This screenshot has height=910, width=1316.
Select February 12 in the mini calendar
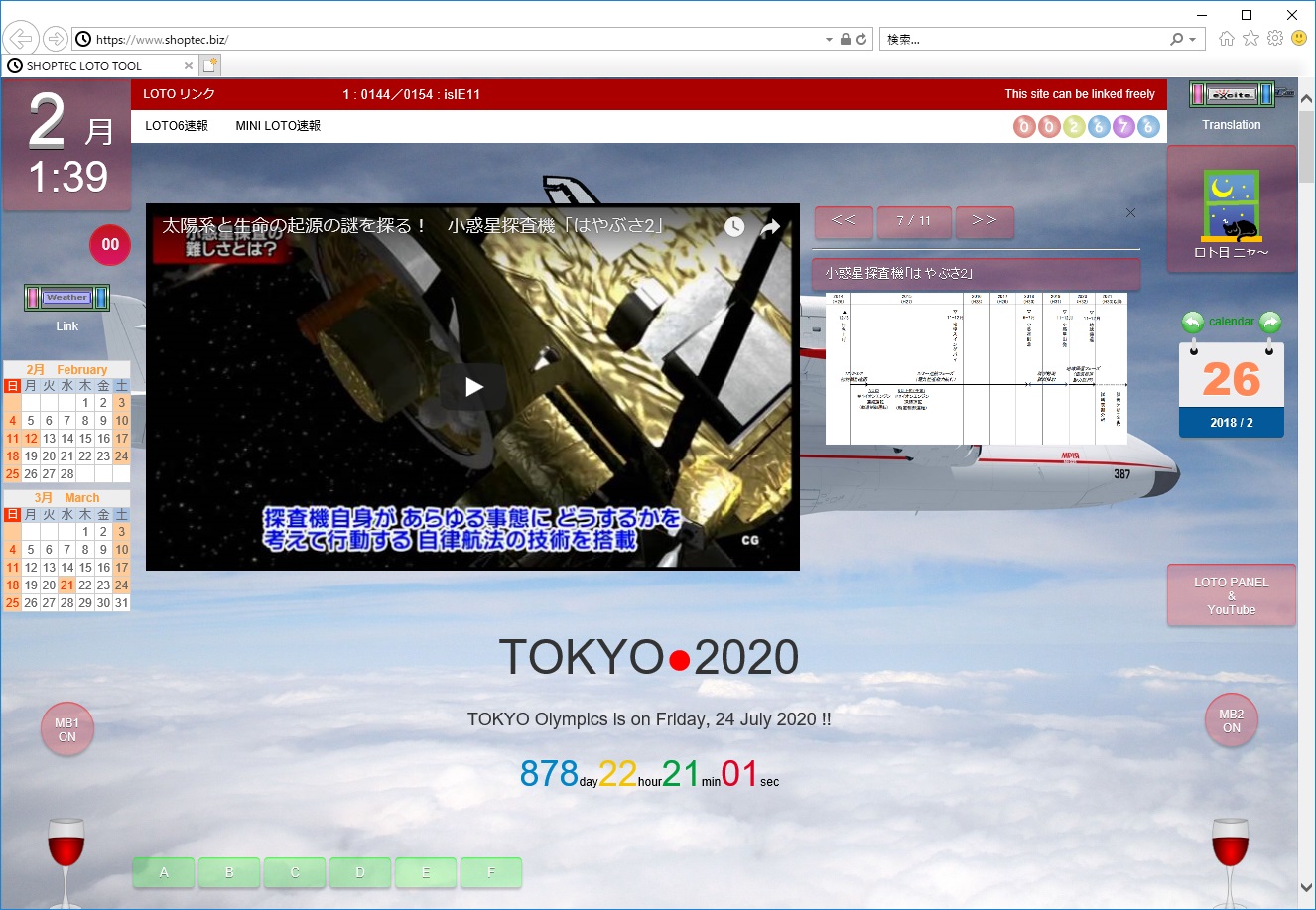tap(31, 439)
